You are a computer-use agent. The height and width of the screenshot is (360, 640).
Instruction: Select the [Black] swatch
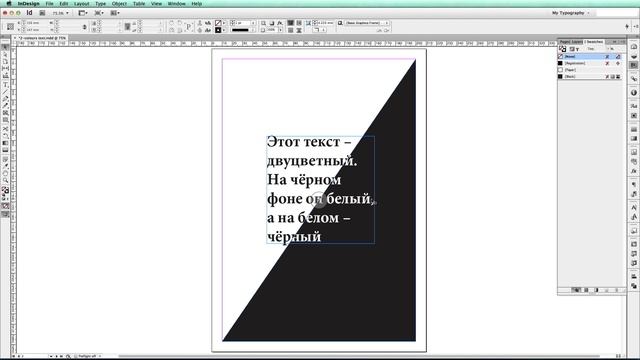(x=590, y=76)
